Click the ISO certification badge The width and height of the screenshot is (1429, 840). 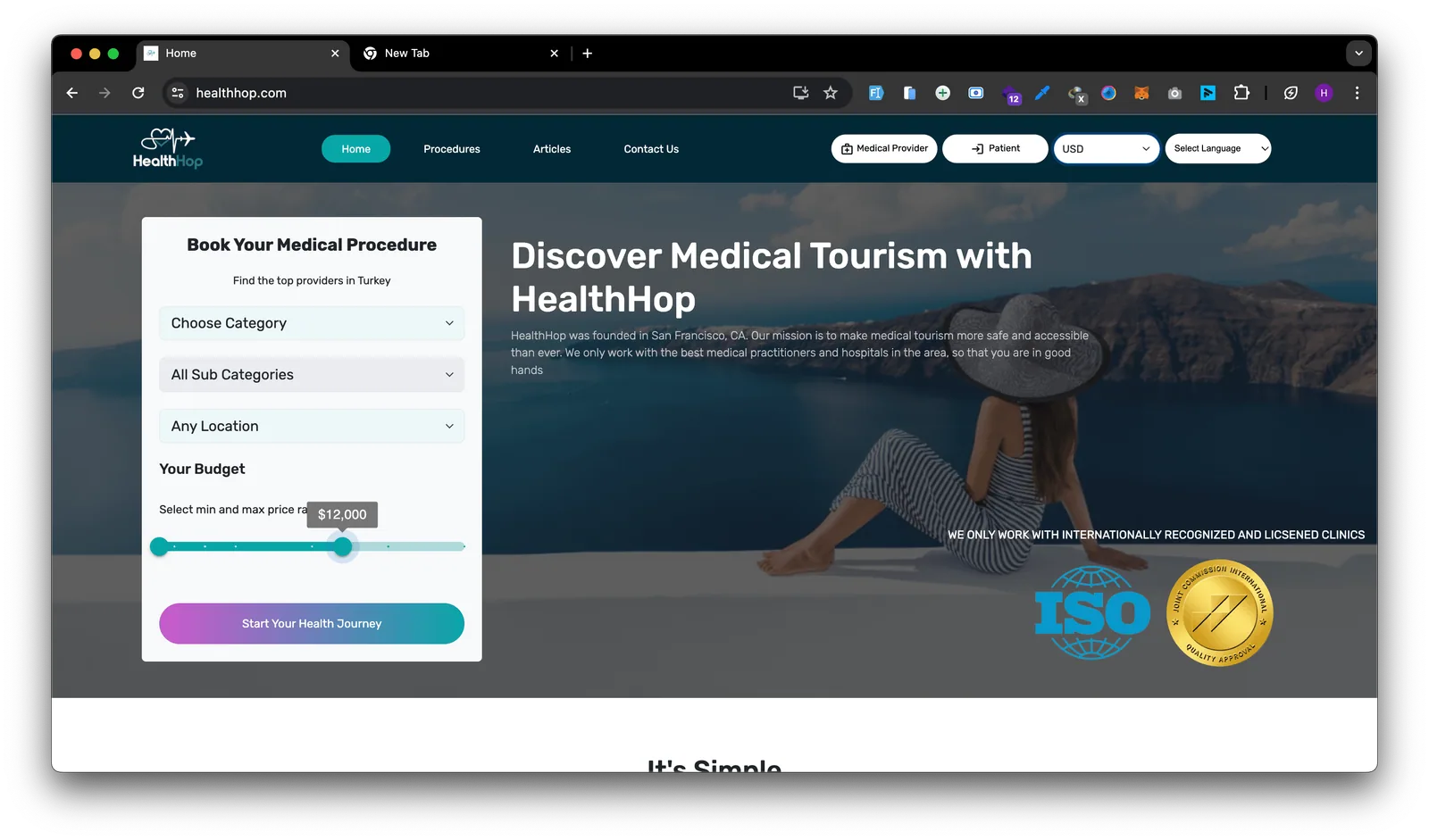coord(1092,613)
